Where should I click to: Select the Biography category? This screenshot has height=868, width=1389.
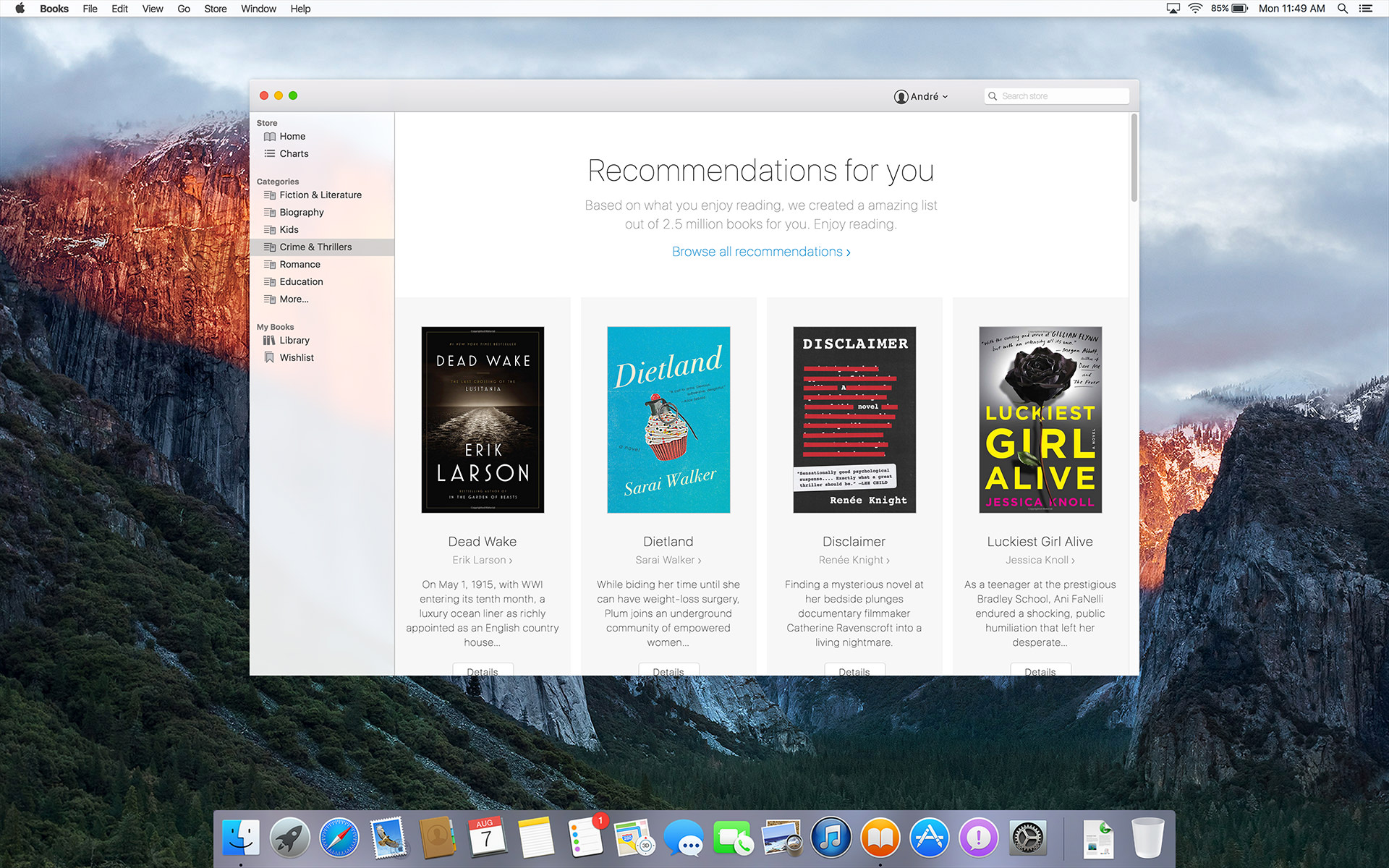coord(322,212)
